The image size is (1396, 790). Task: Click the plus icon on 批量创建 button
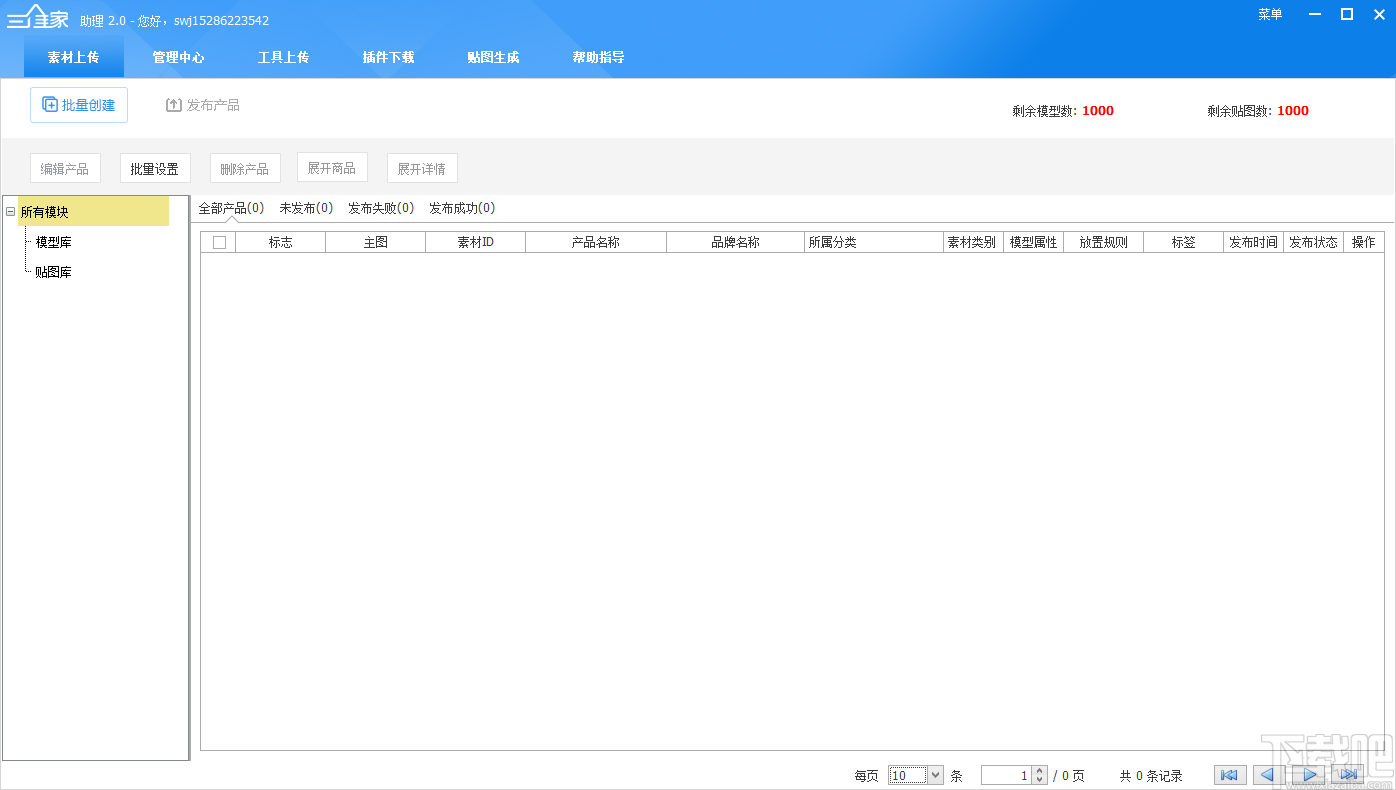coord(48,104)
